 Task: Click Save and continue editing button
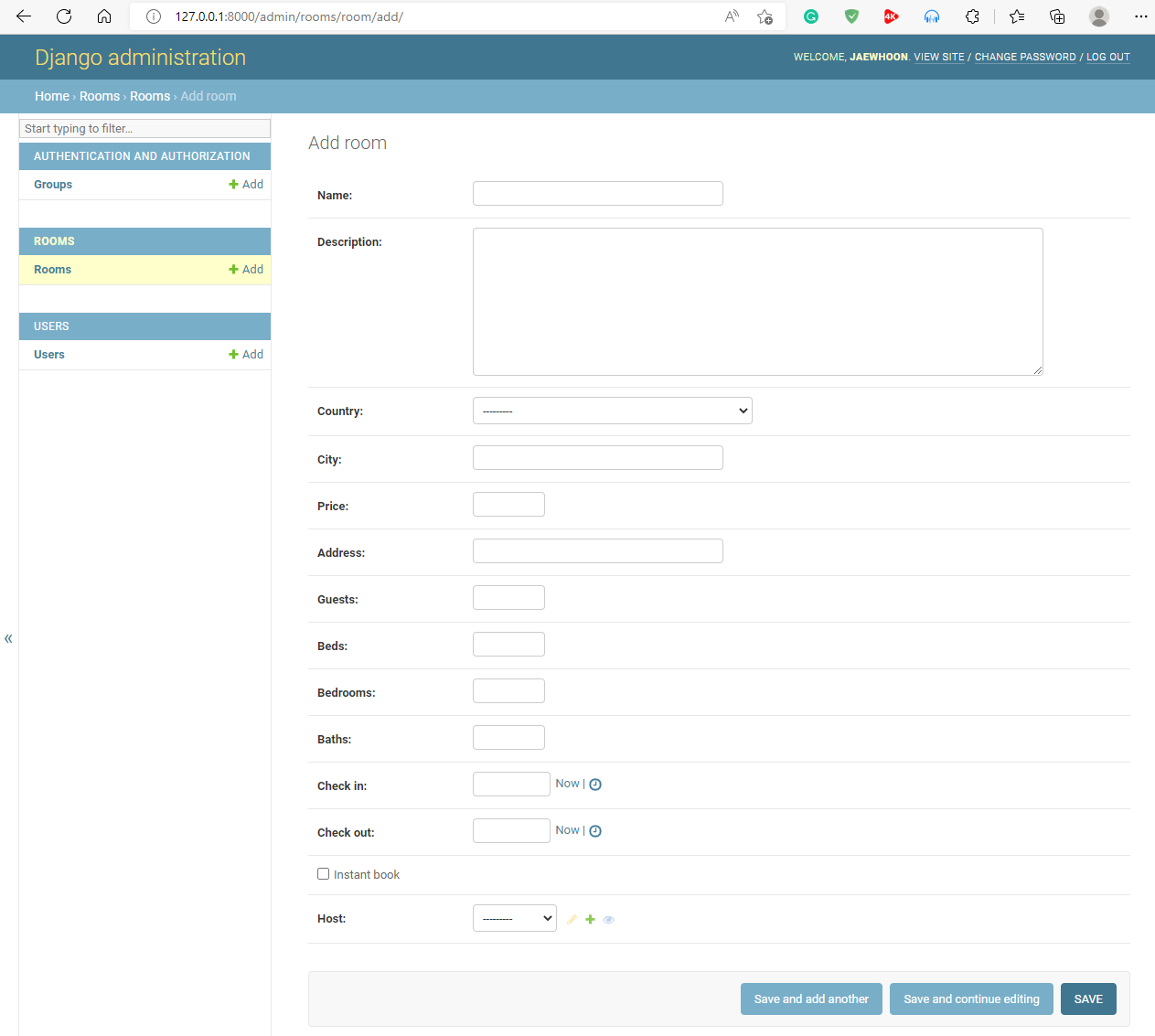pyautogui.click(x=971, y=999)
